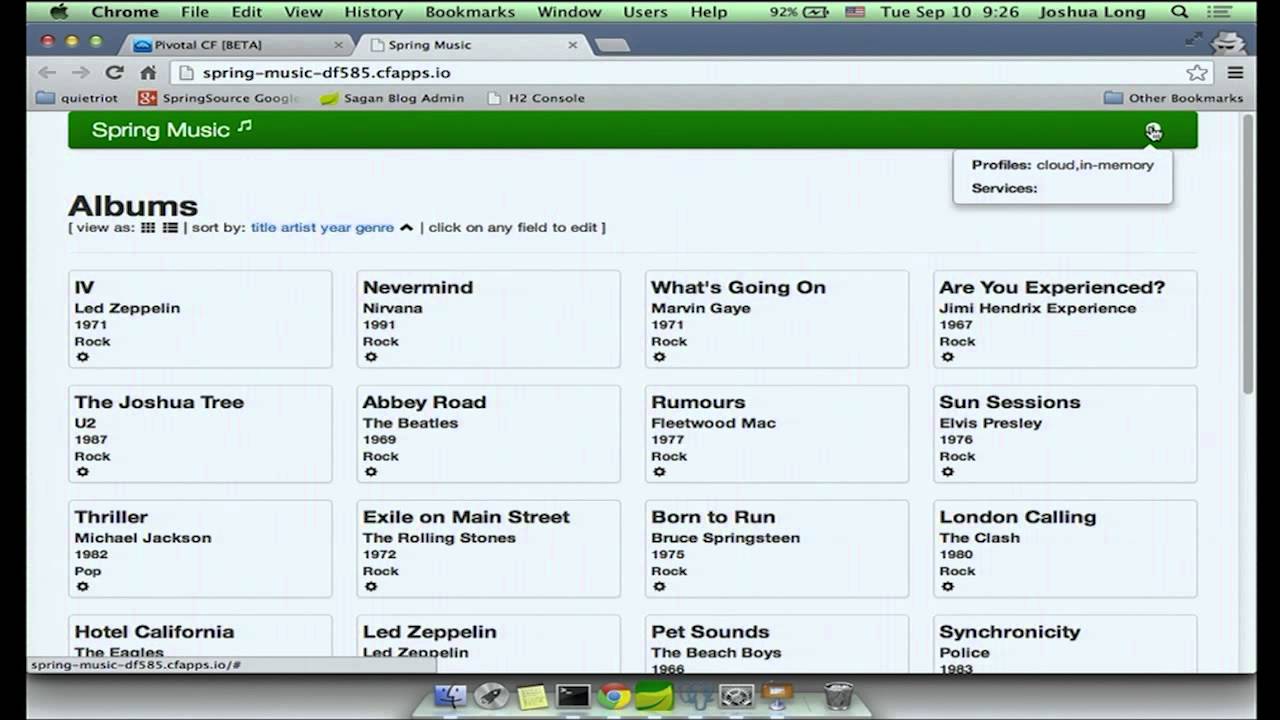
Task: Edit the artist field "Marvin Gaye"
Action: click(x=701, y=308)
